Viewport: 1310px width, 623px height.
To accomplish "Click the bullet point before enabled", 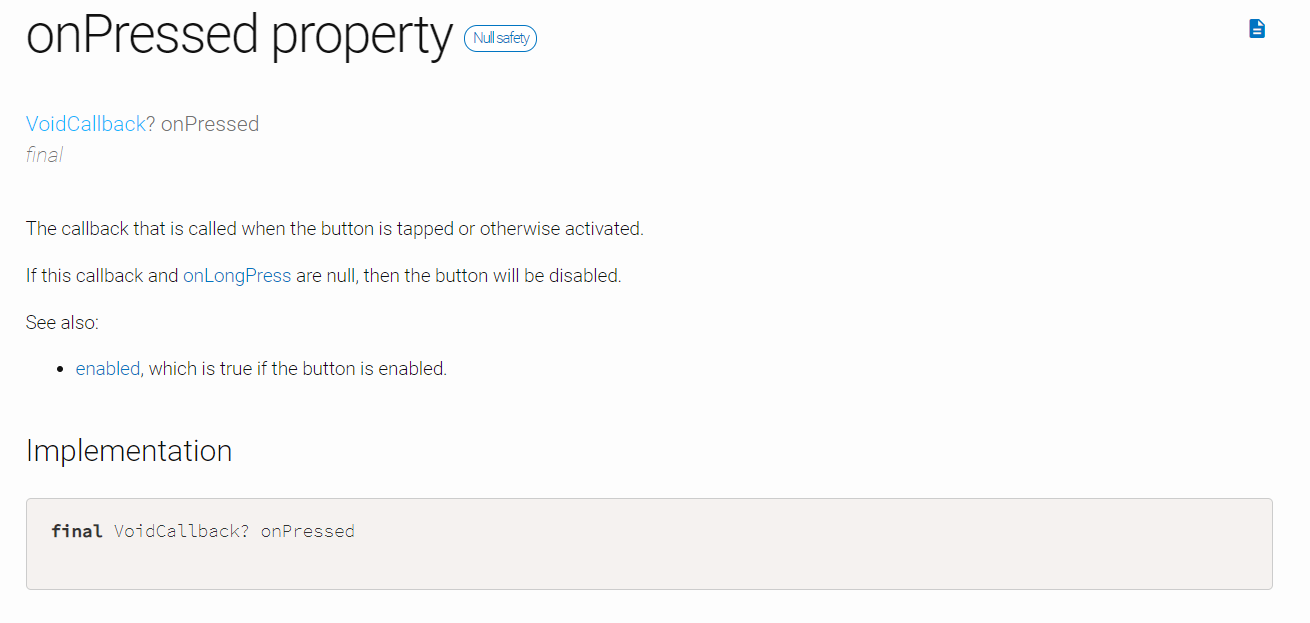I will [x=61, y=369].
